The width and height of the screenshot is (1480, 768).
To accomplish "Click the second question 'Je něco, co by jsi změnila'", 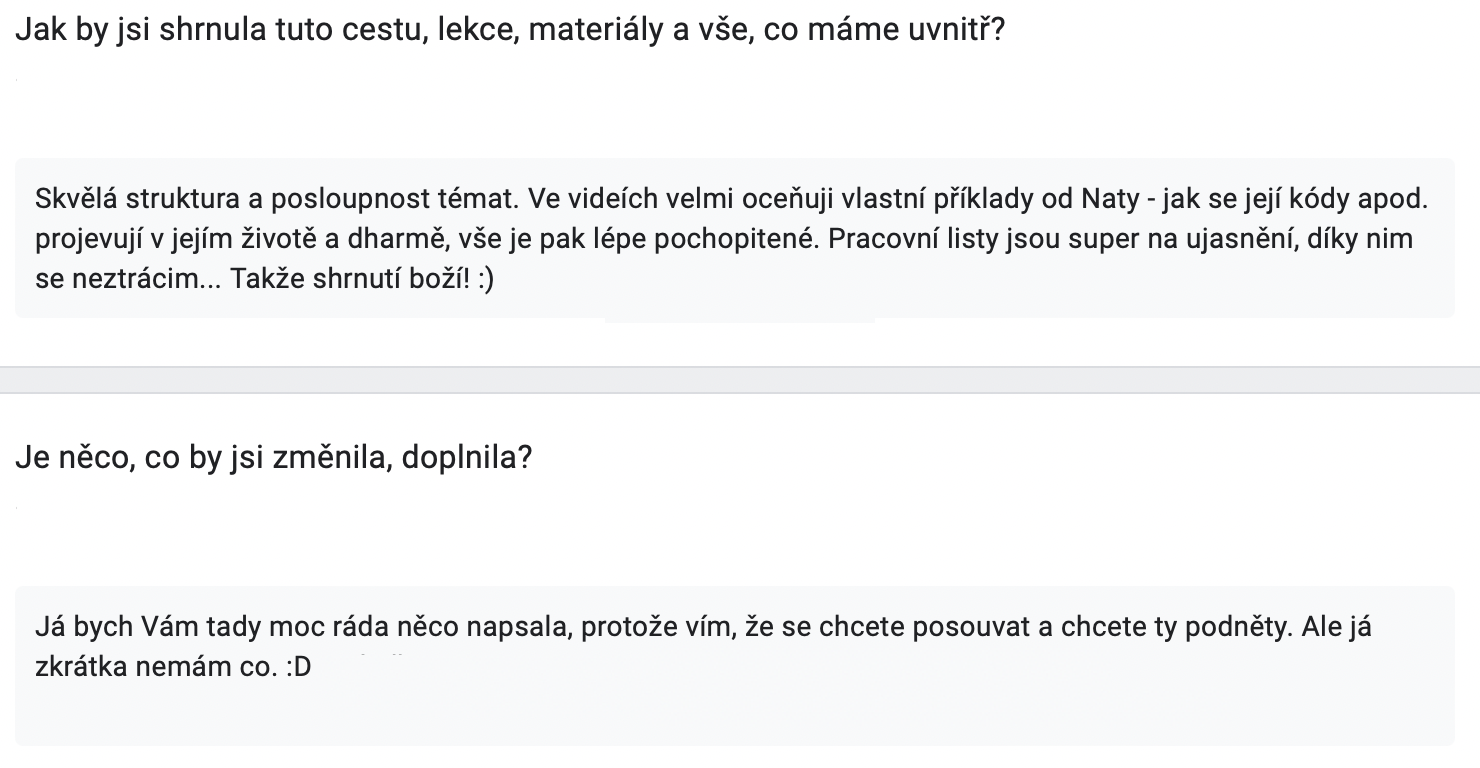I will 273,459.
